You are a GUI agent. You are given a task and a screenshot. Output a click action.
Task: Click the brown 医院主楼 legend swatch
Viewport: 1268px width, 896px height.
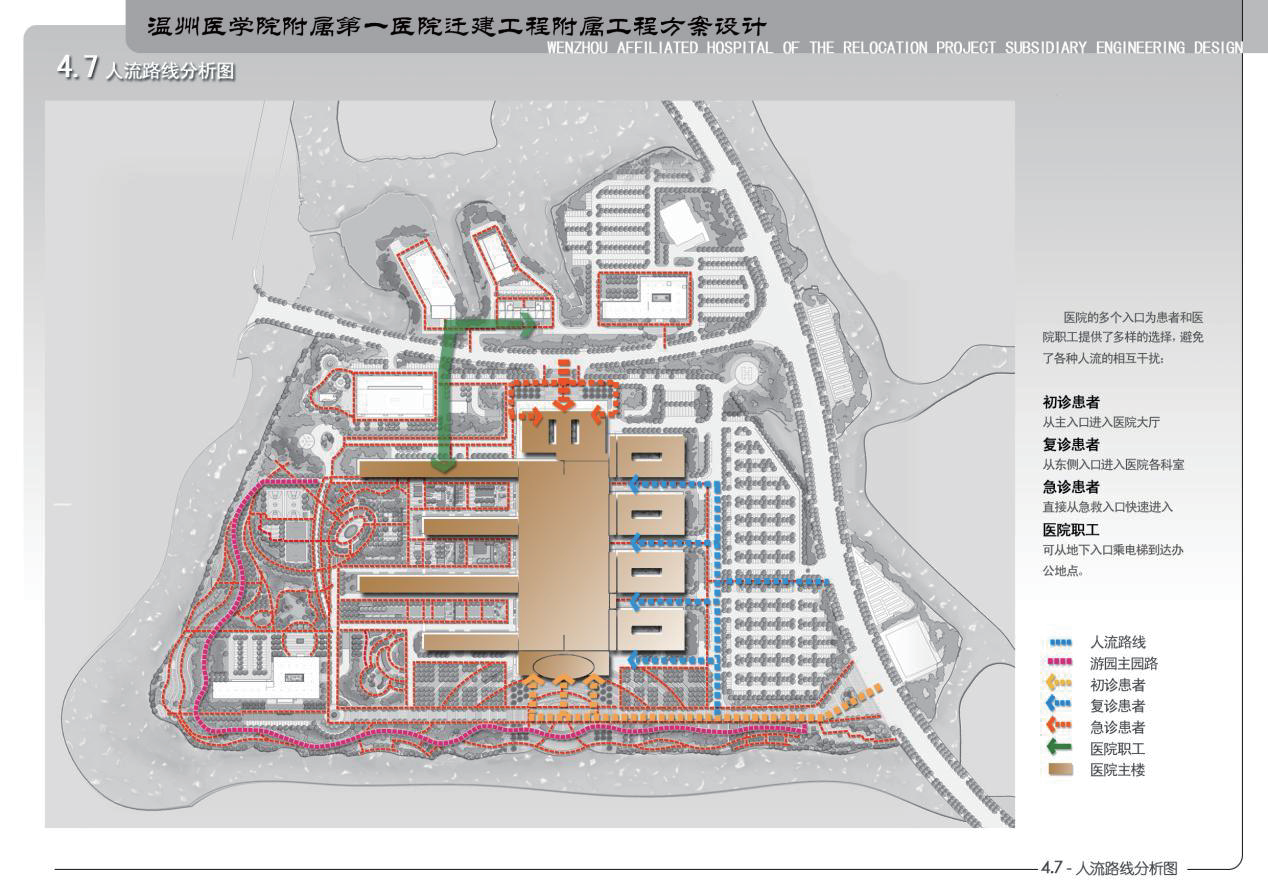coord(1060,769)
